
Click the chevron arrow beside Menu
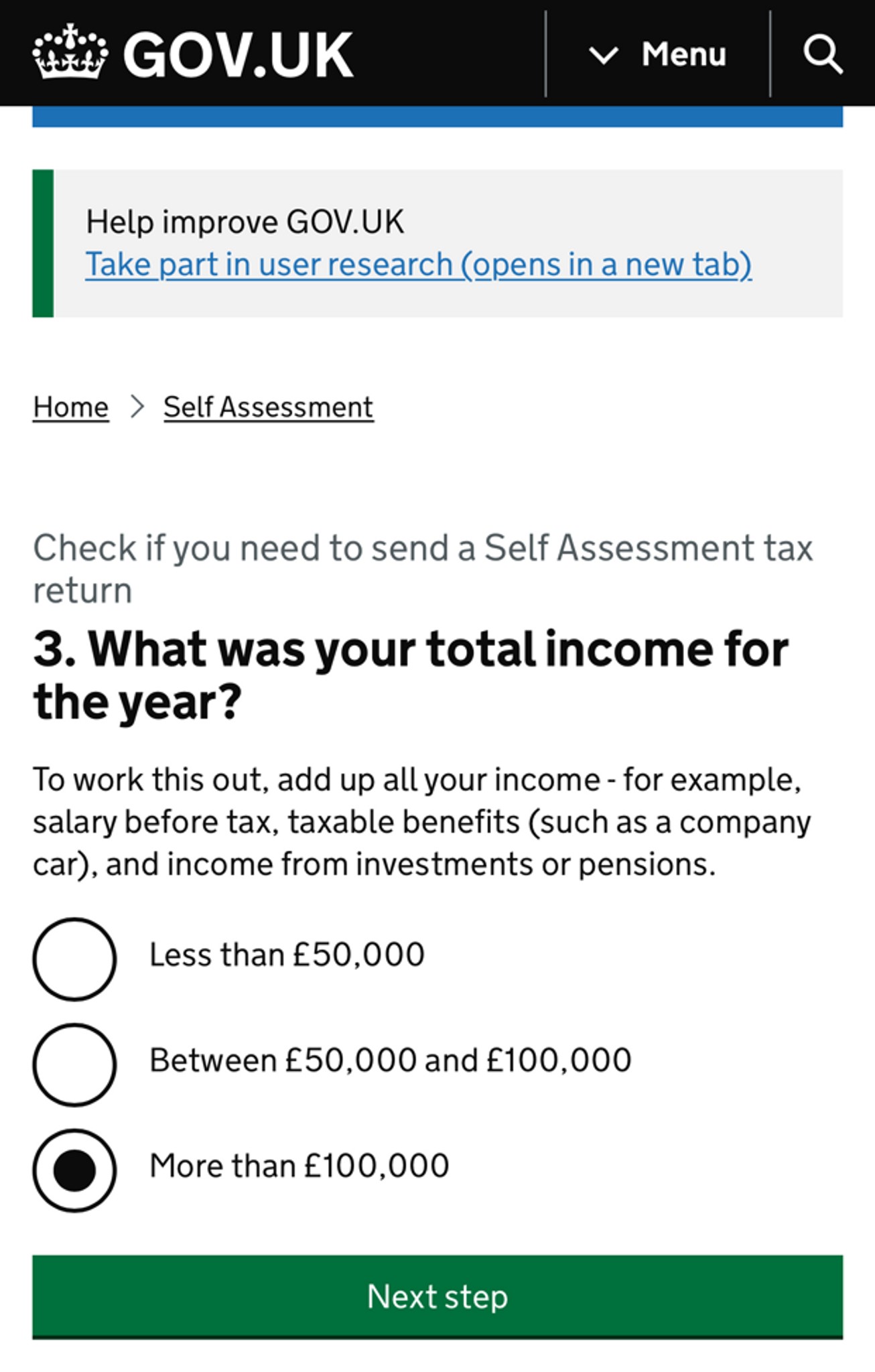(603, 54)
